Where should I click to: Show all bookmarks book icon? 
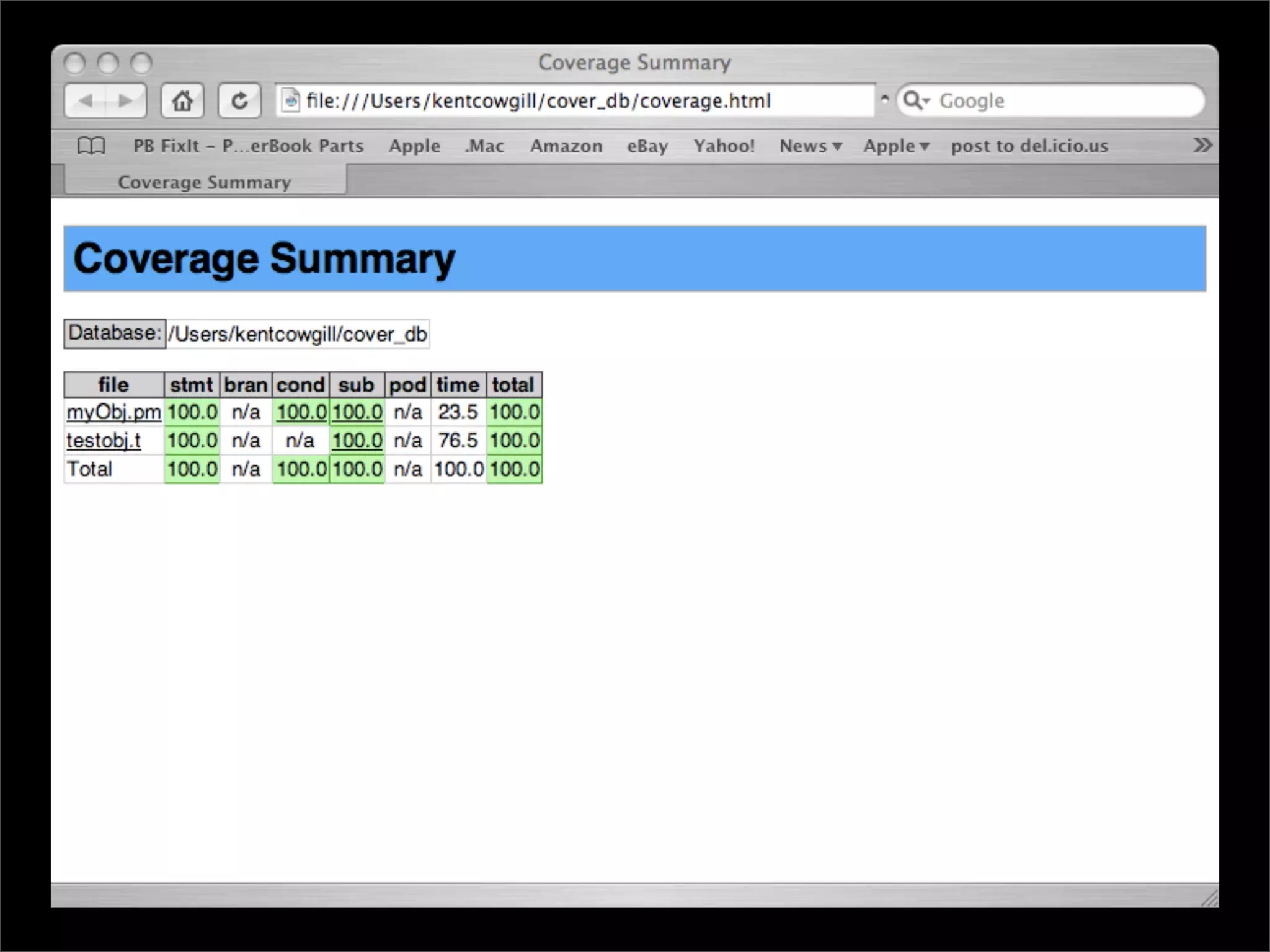tap(91, 146)
